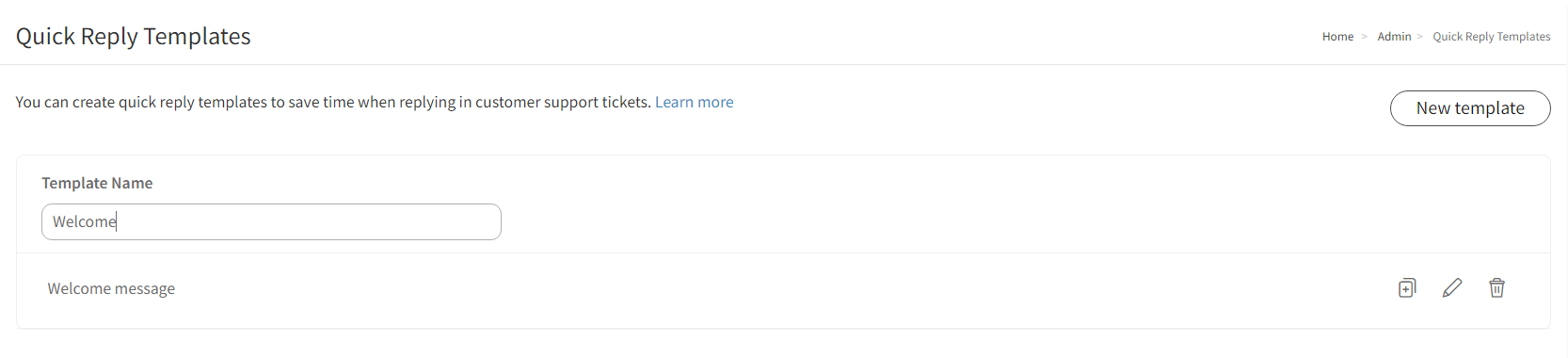Select the Quick Reply Templates breadcrumb item
Image resolution: width=1568 pixels, height=358 pixels.
pyautogui.click(x=1492, y=37)
